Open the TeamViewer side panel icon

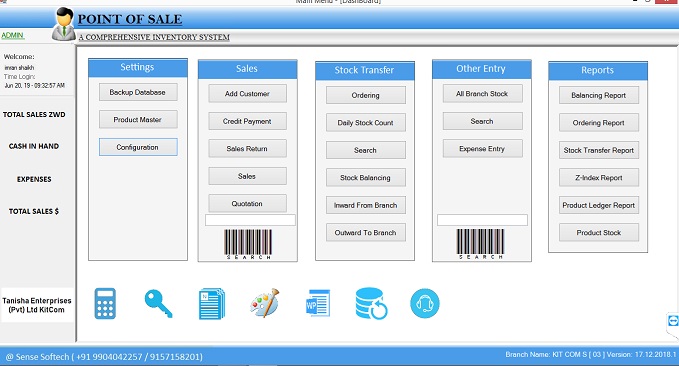pos(673,321)
